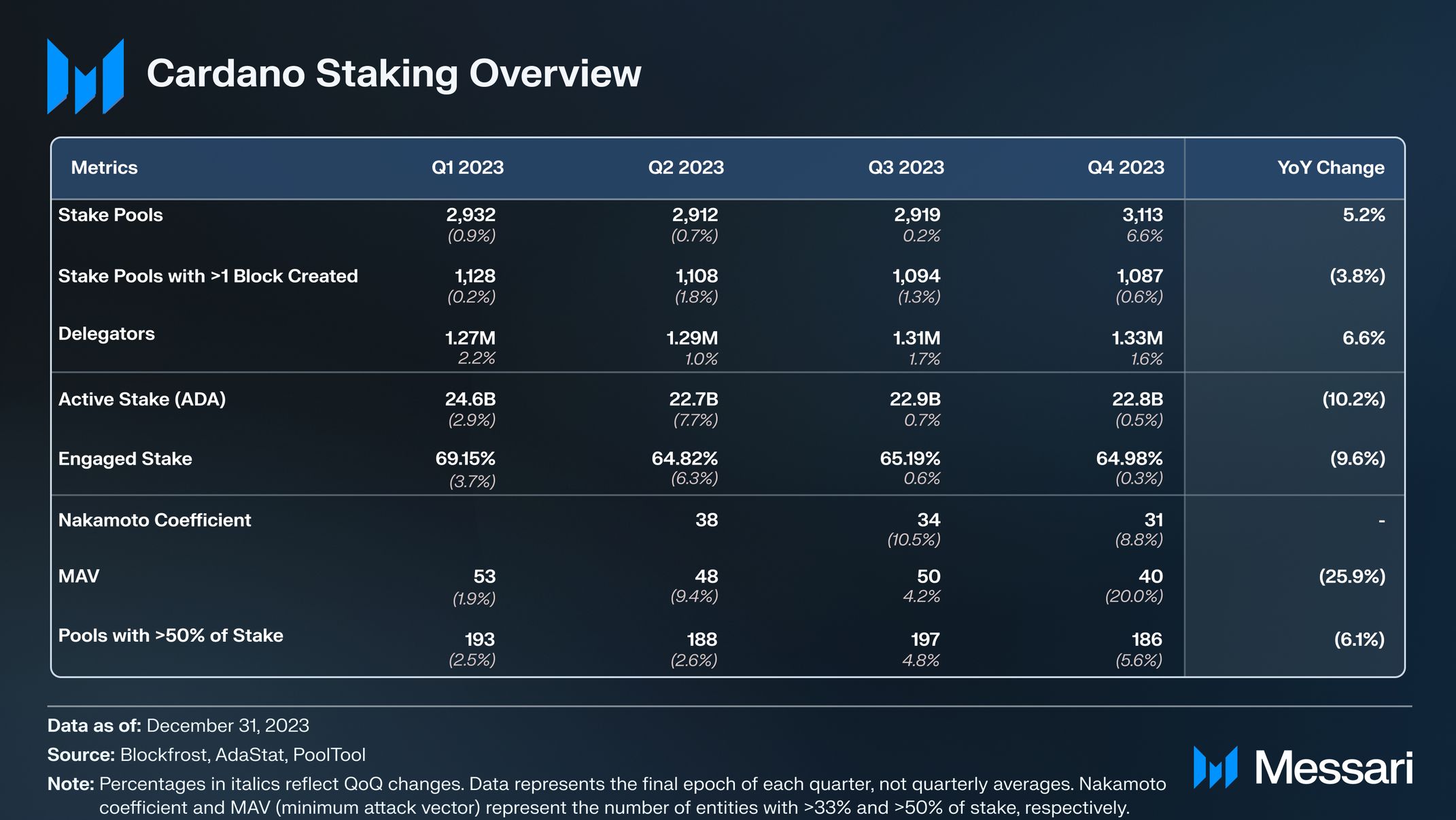1456x820 pixels.
Task: Click the Q4 2023 column header
Action: point(1126,168)
